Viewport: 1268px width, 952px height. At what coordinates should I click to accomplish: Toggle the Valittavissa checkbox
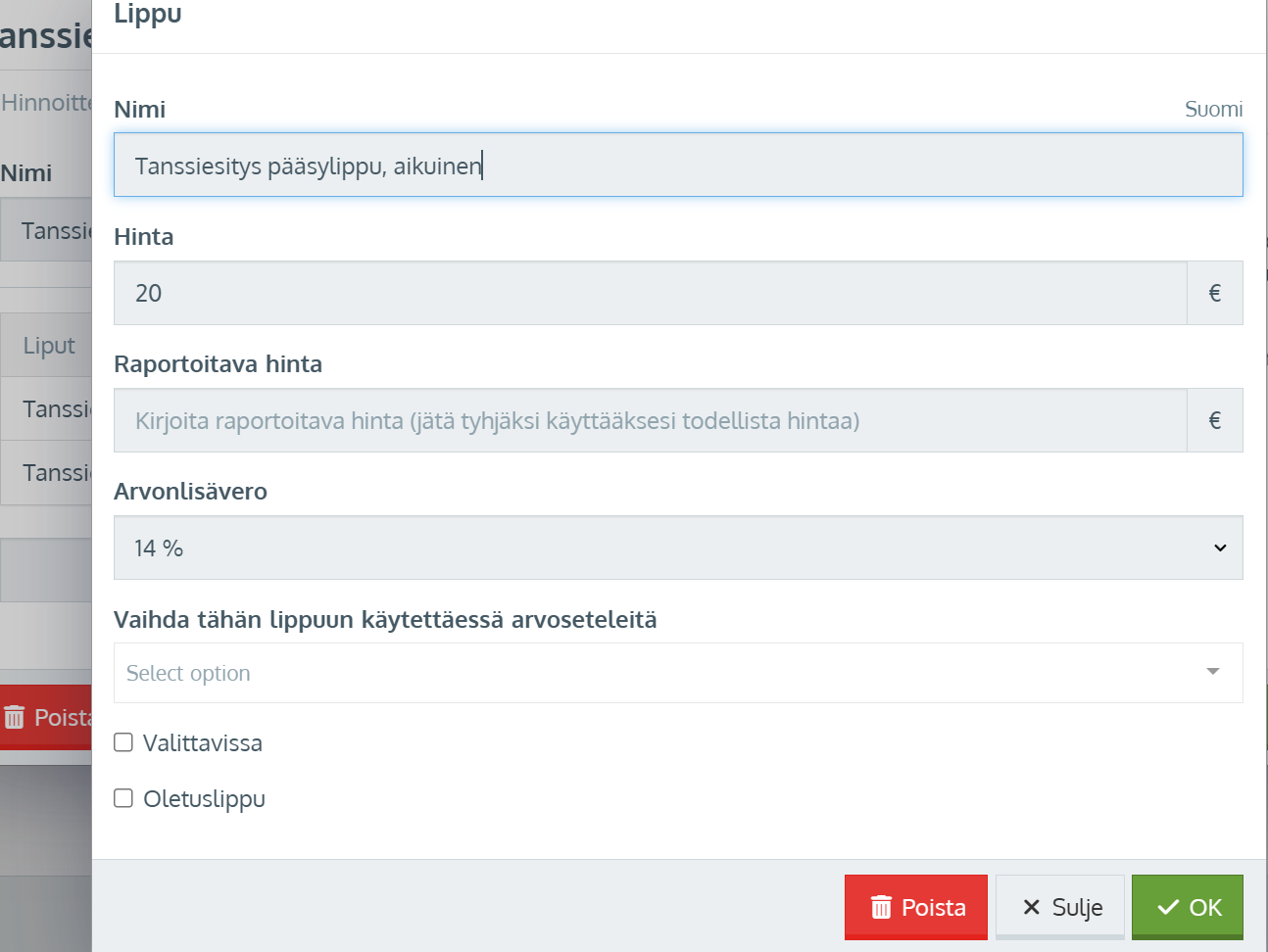point(123,742)
